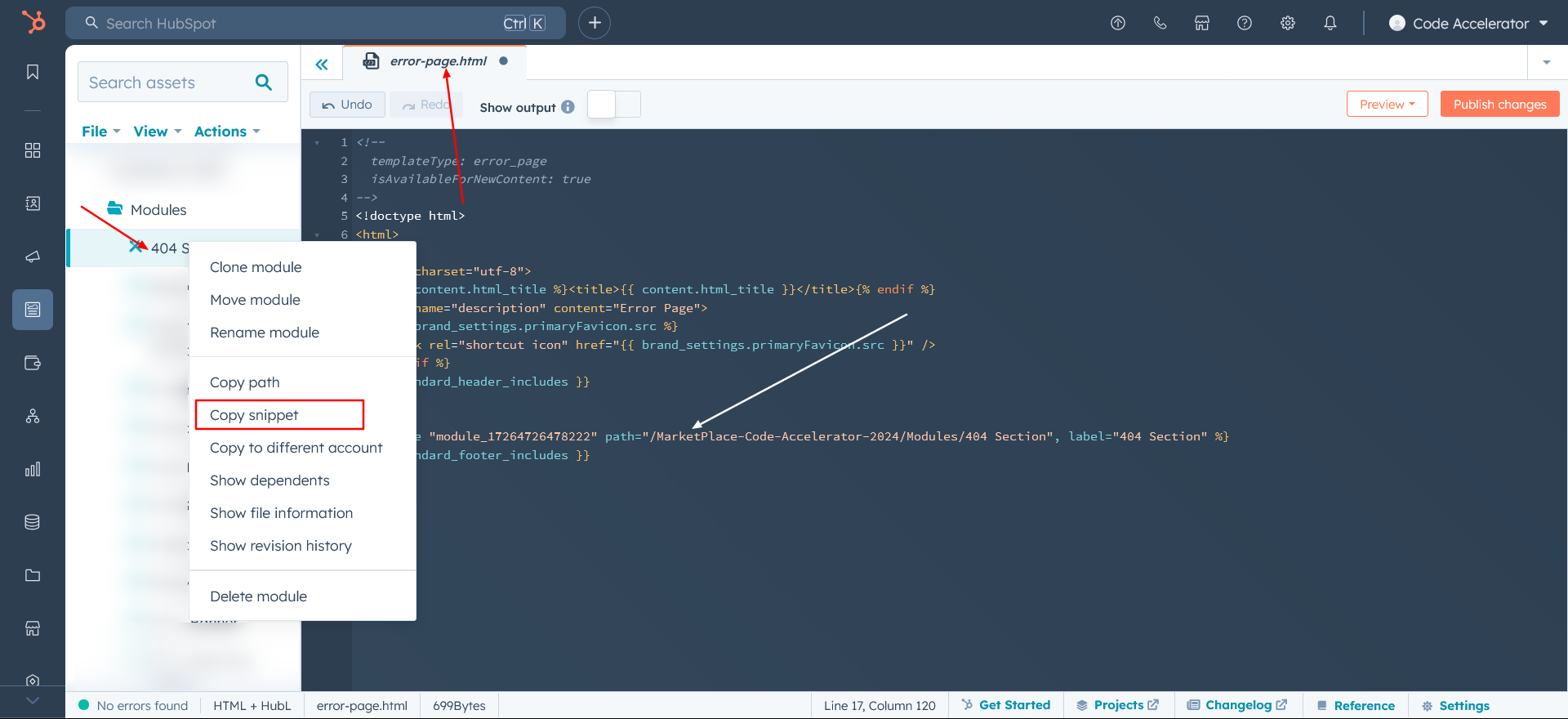1568x719 pixels.
Task: Open the Changelog link in status bar
Action: pos(1237,705)
